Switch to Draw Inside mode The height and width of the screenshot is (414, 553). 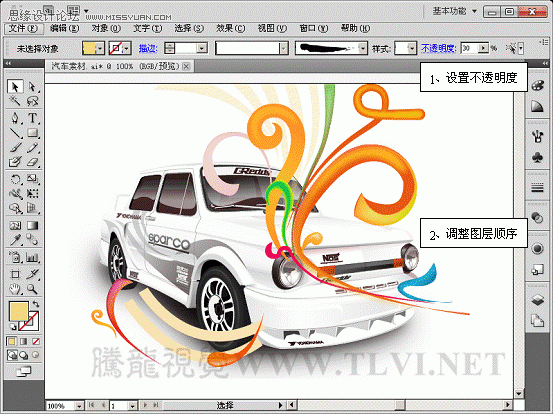pyautogui.click(x=36, y=355)
